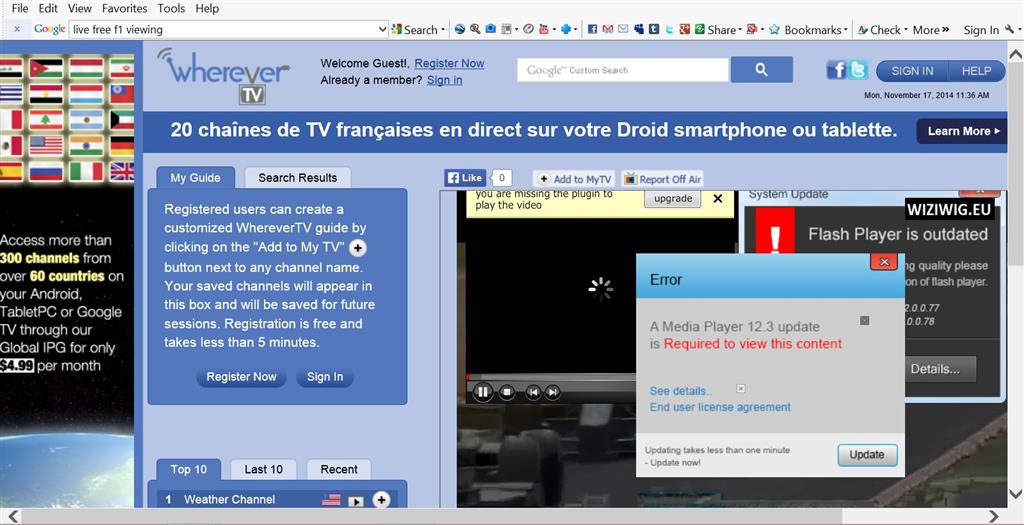Open the Favorites menu
The image size is (1024, 525).
[124, 8]
